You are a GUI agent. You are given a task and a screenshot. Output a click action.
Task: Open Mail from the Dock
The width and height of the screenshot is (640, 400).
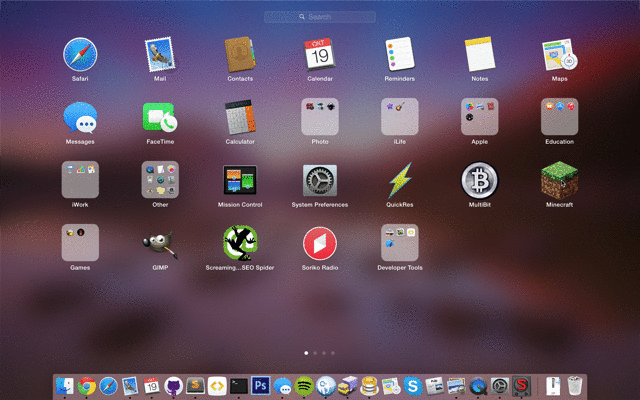[x=130, y=386]
